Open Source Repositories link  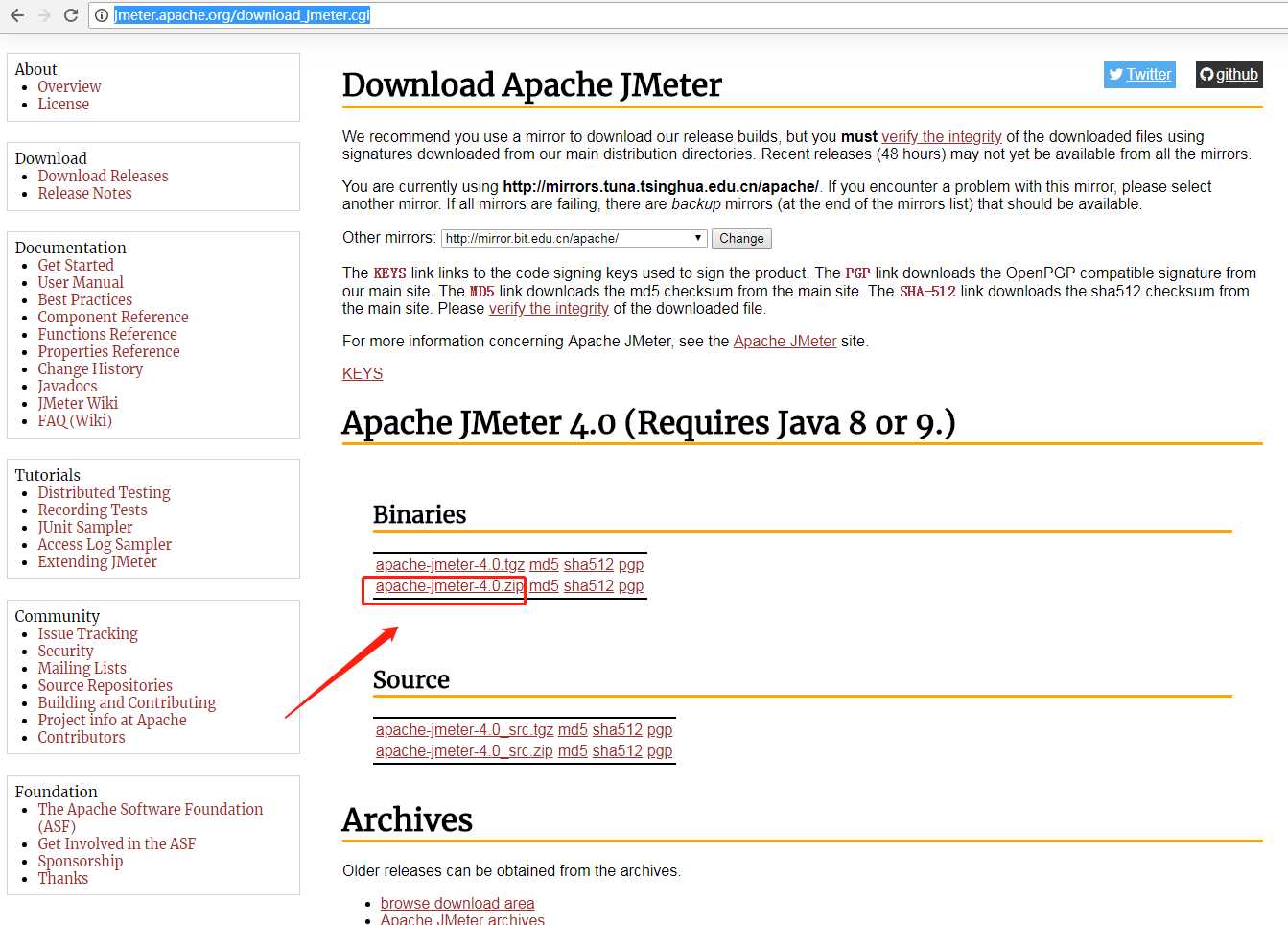click(x=105, y=685)
